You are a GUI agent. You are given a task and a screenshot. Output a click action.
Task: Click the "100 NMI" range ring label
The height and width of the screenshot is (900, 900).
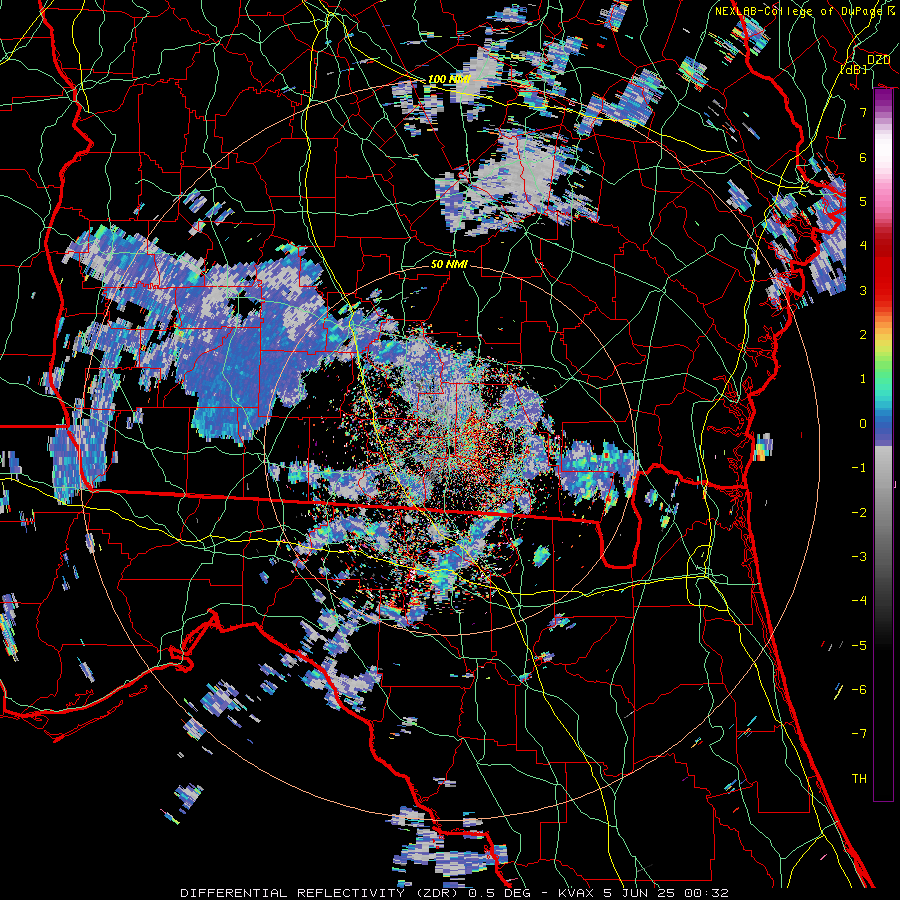pos(449,79)
